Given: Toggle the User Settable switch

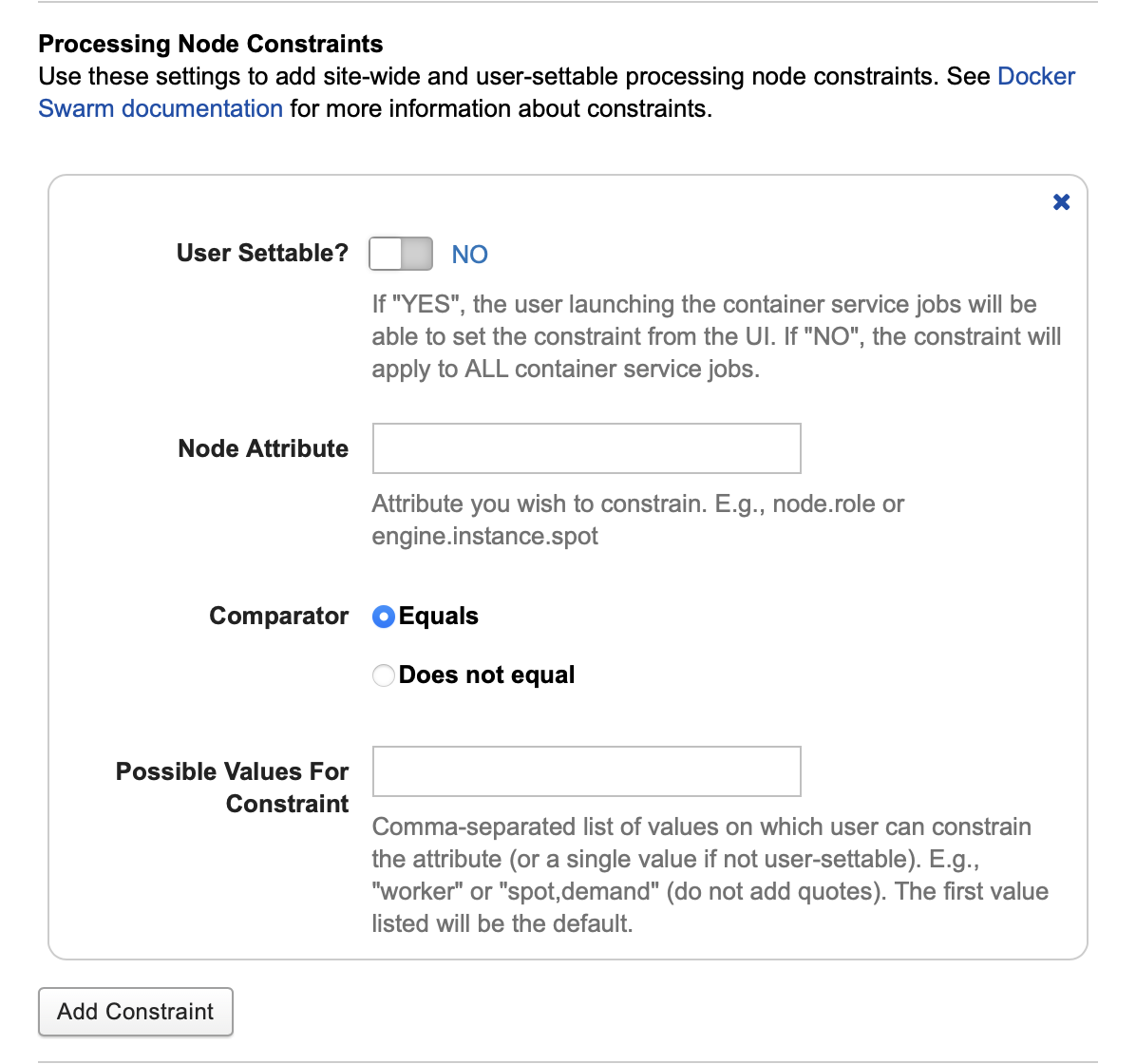Looking at the screenshot, I should pos(401,254).
